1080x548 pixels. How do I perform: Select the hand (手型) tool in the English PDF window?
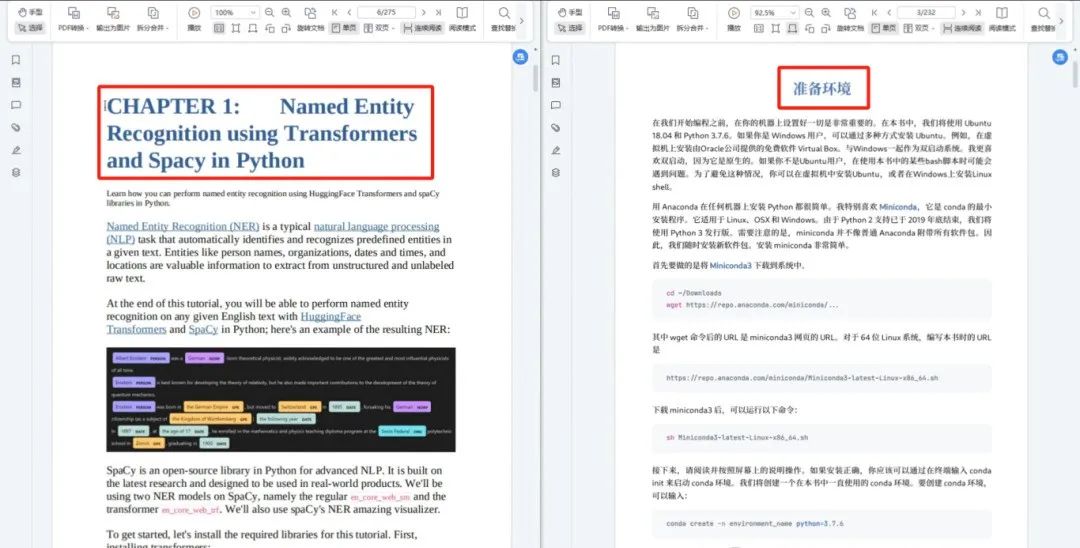pyautogui.click(x=30, y=12)
